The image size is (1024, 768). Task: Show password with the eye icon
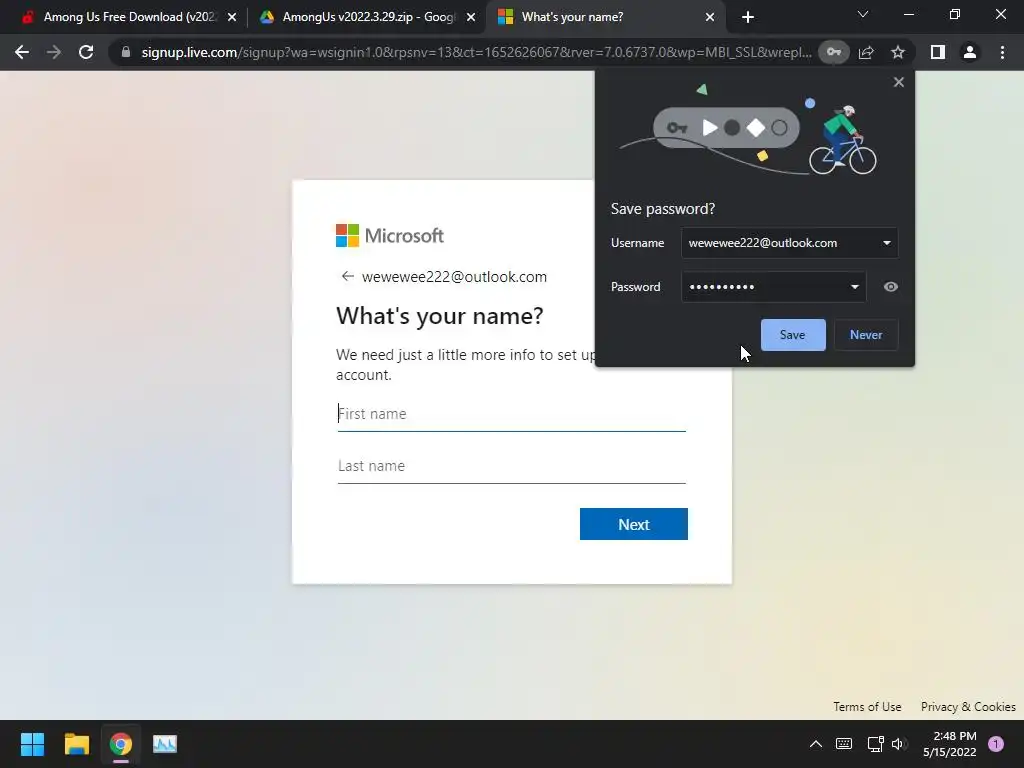coord(890,287)
